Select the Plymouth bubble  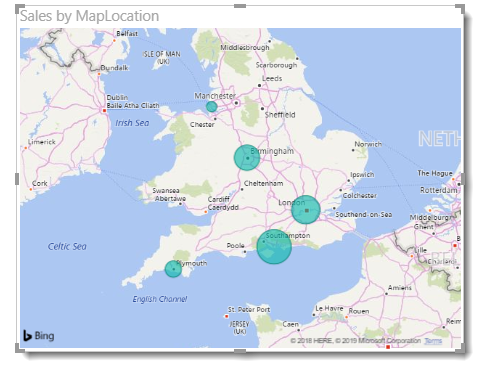point(173,269)
